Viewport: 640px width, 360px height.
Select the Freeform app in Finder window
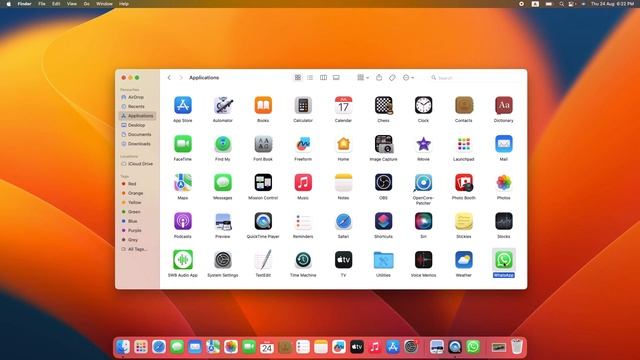pos(303,144)
